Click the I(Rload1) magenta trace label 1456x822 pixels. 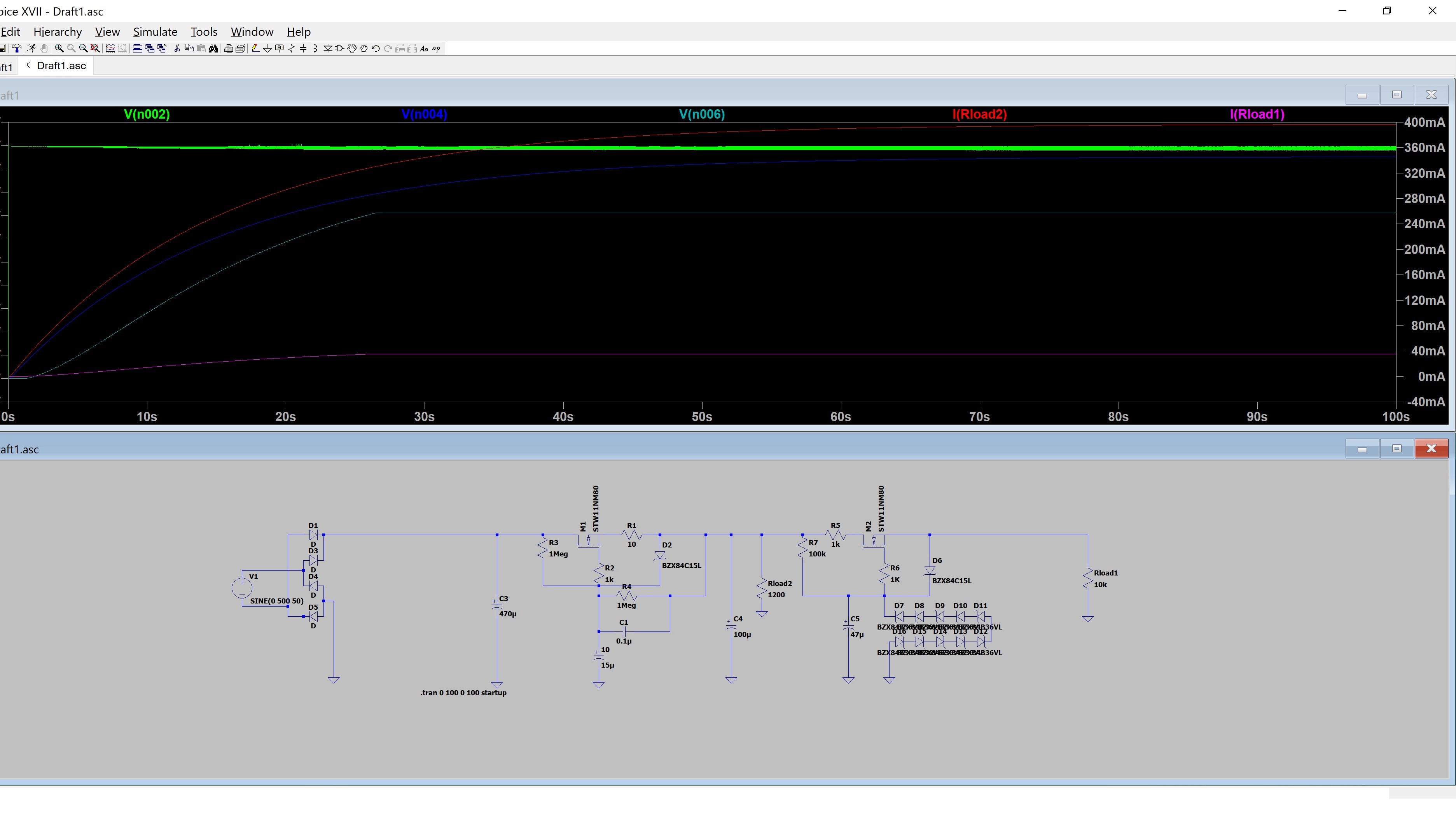(1257, 114)
